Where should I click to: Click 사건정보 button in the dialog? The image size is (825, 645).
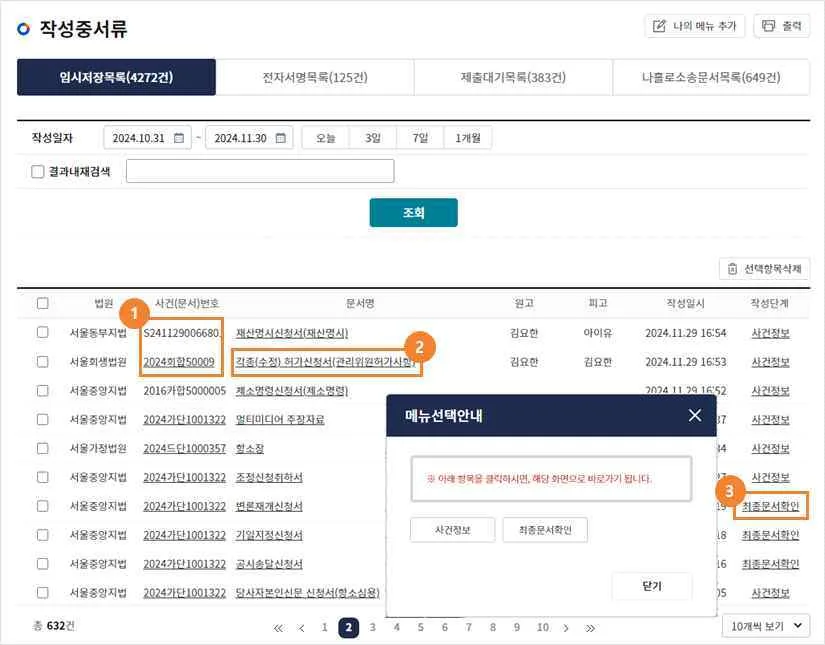pos(452,530)
